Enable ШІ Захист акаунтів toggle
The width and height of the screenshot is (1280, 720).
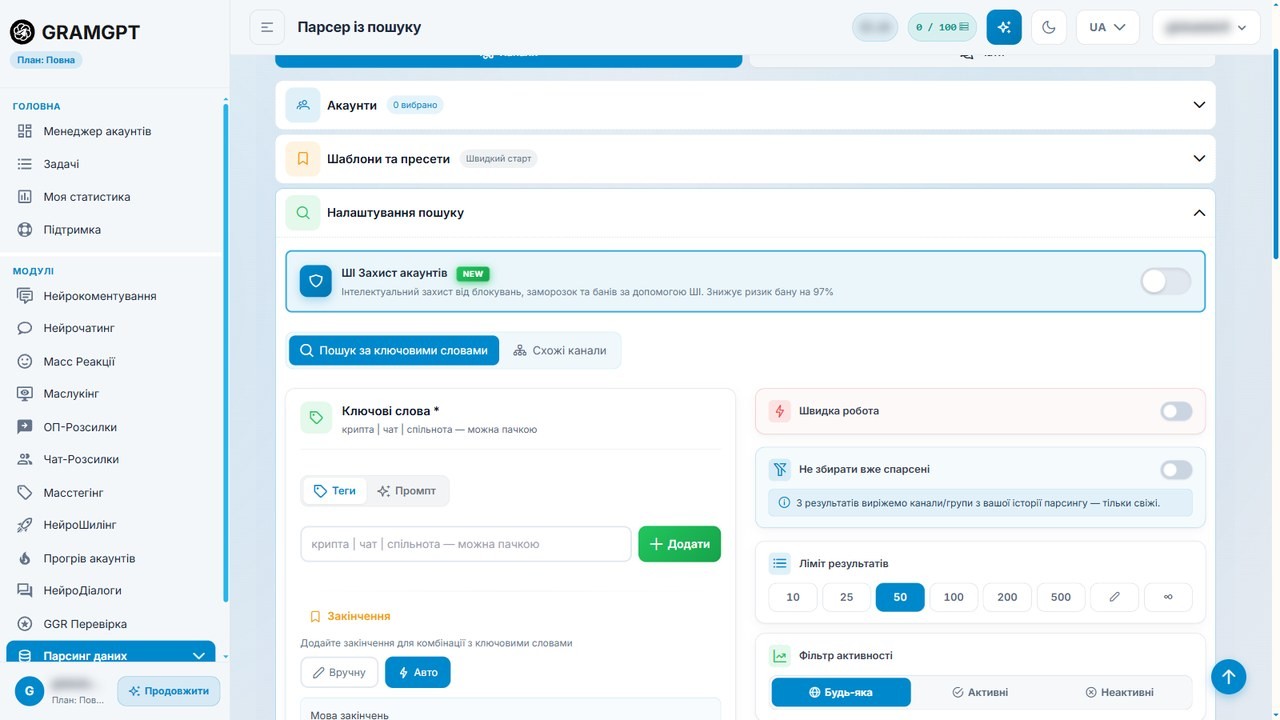[1166, 281]
